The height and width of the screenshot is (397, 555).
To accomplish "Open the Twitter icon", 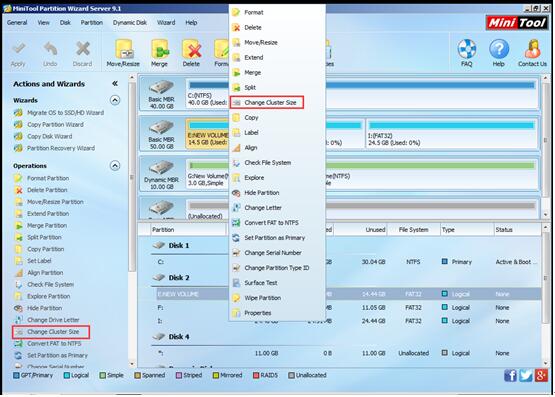I will click(526, 375).
